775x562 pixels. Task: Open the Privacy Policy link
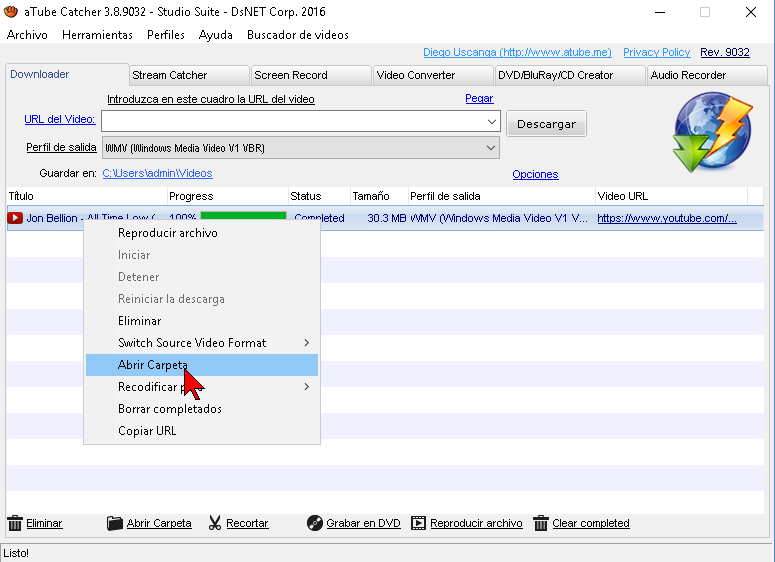point(656,52)
